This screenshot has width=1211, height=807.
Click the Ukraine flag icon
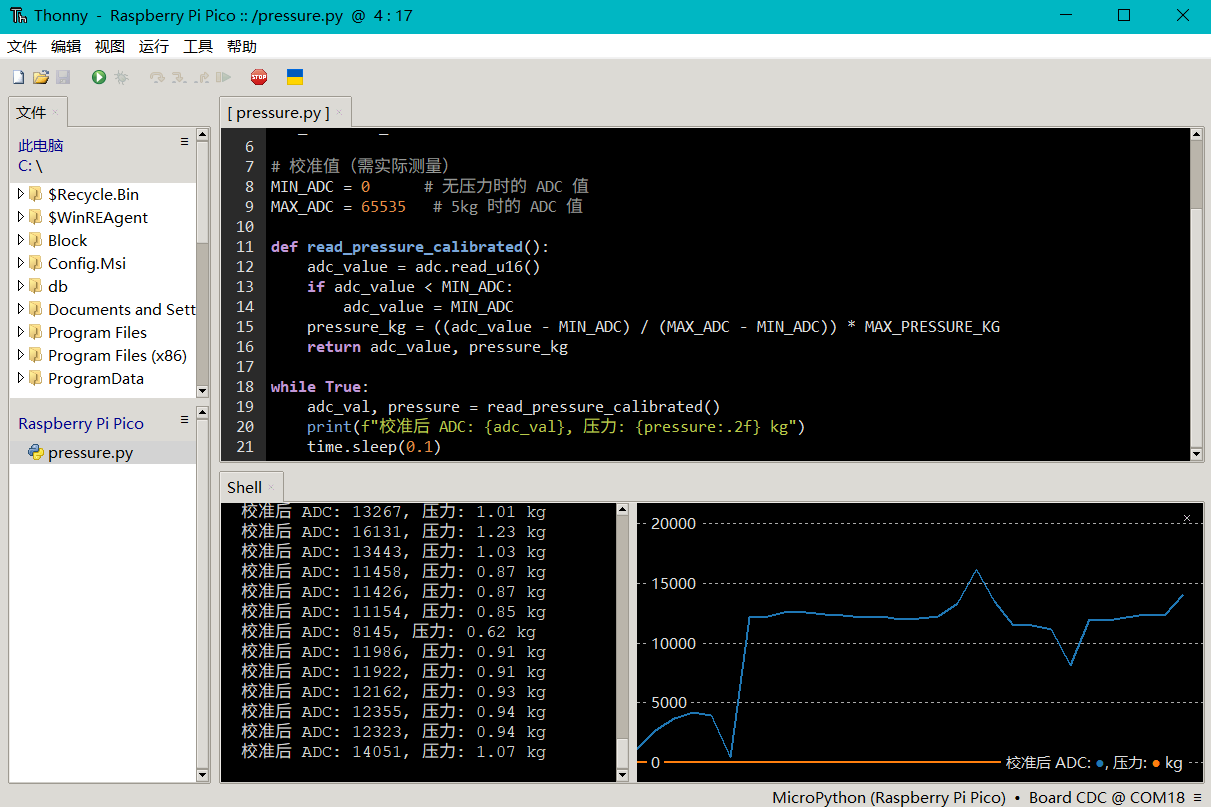point(295,77)
